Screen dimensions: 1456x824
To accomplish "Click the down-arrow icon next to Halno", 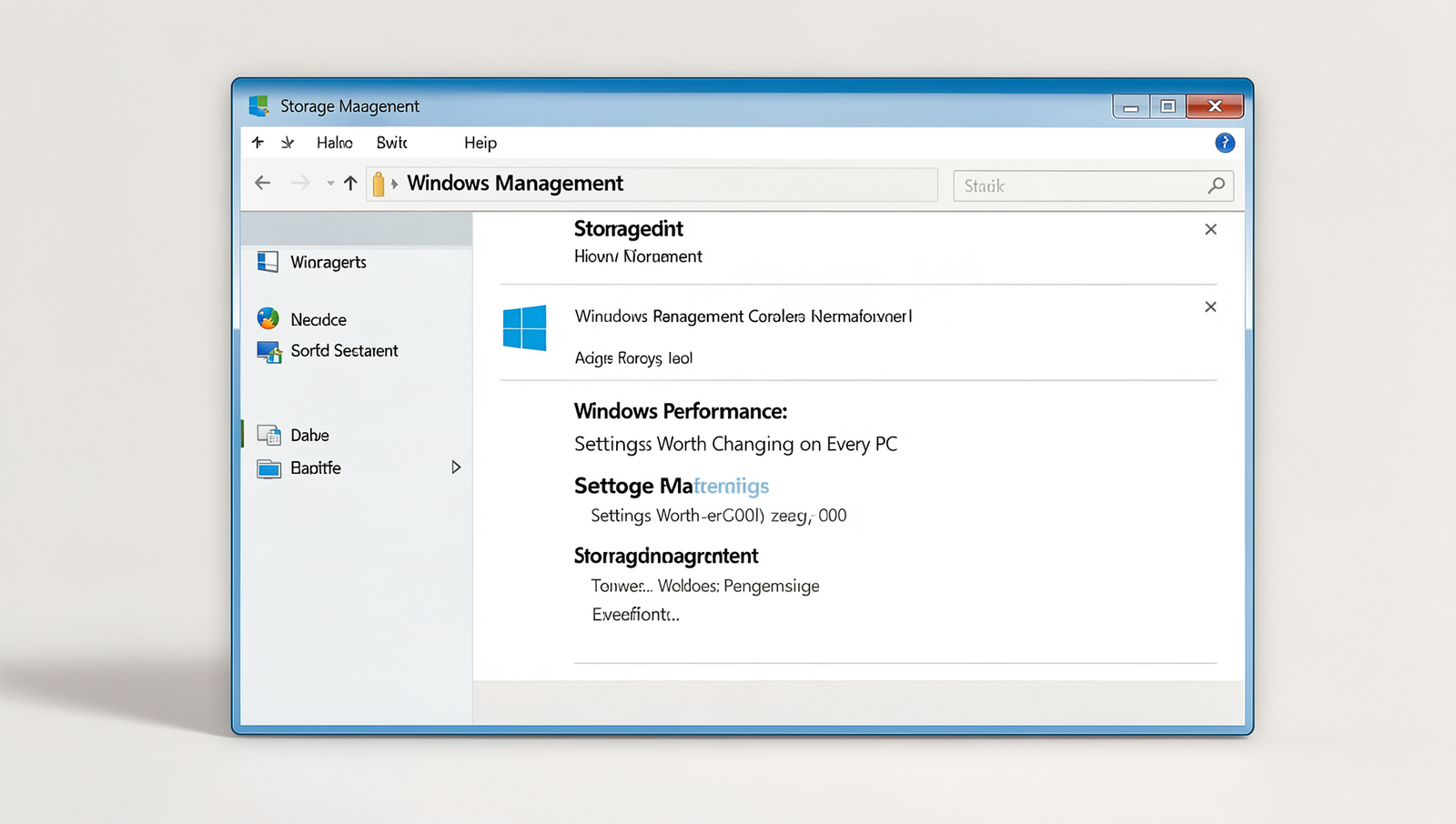I will point(288,143).
